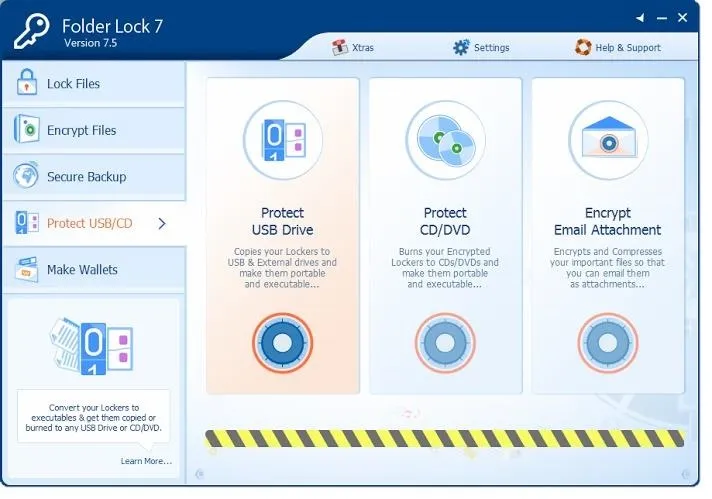Image resolution: width=712 pixels, height=499 pixels.
Task: Select Protect USB/CD in sidebar
Action: pos(94,223)
